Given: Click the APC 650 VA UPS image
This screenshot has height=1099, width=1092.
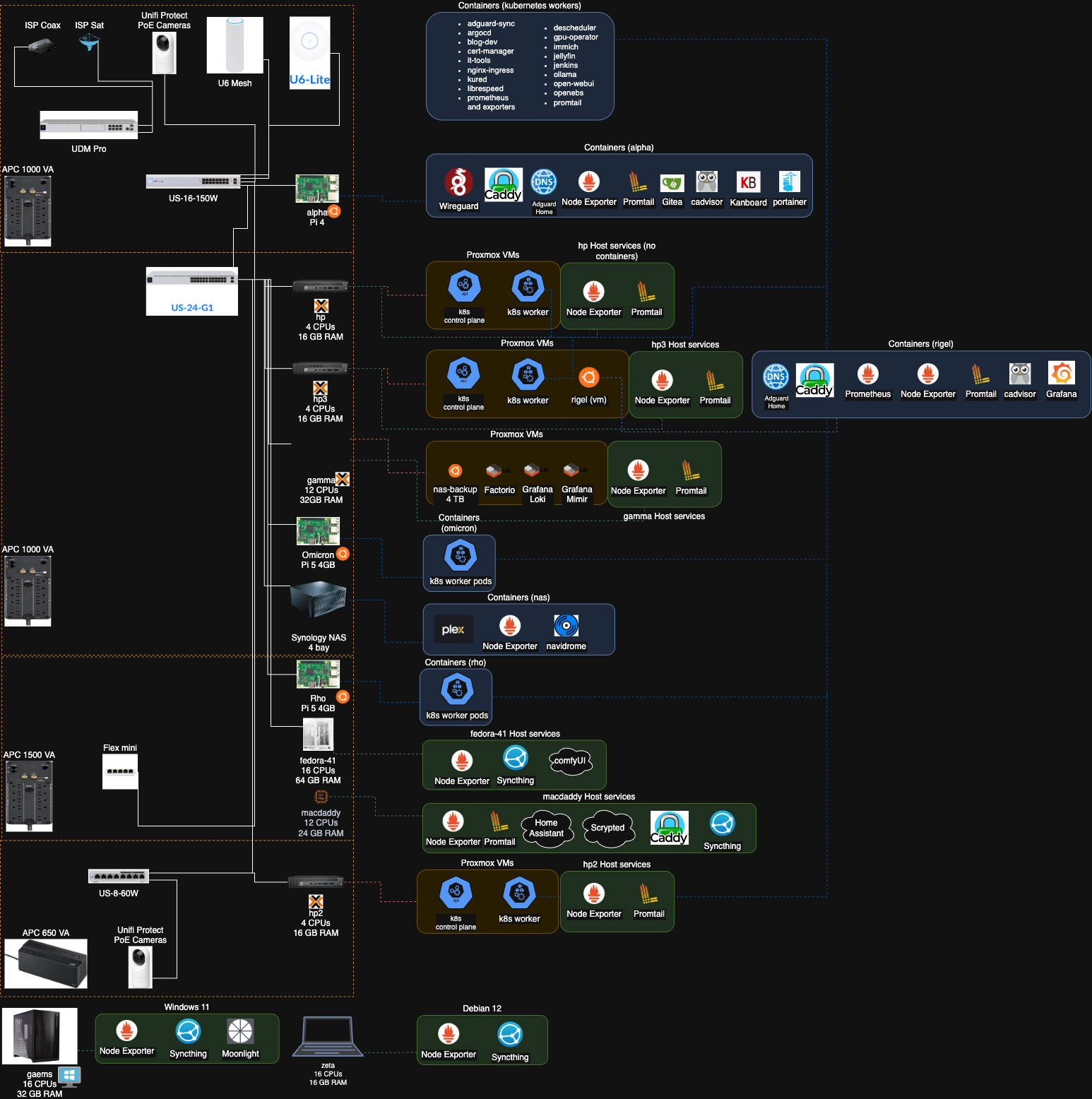Looking at the screenshot, I should [x=46, y=963].
